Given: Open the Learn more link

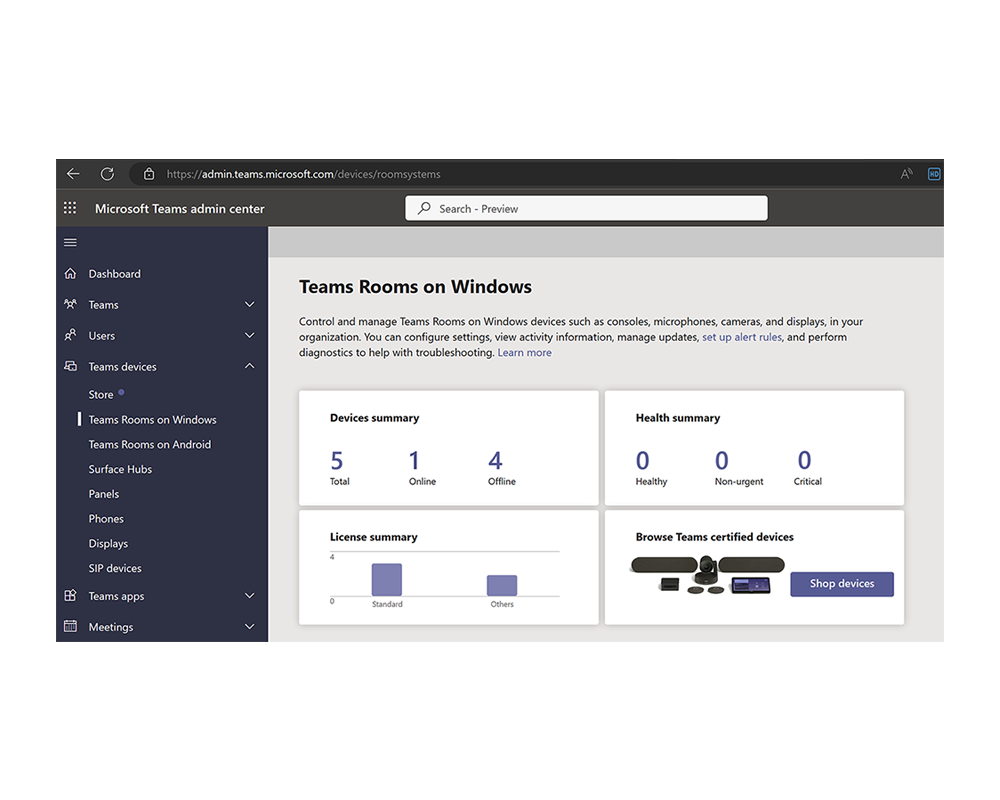Looking at the screenshot, I should (524, 352).
